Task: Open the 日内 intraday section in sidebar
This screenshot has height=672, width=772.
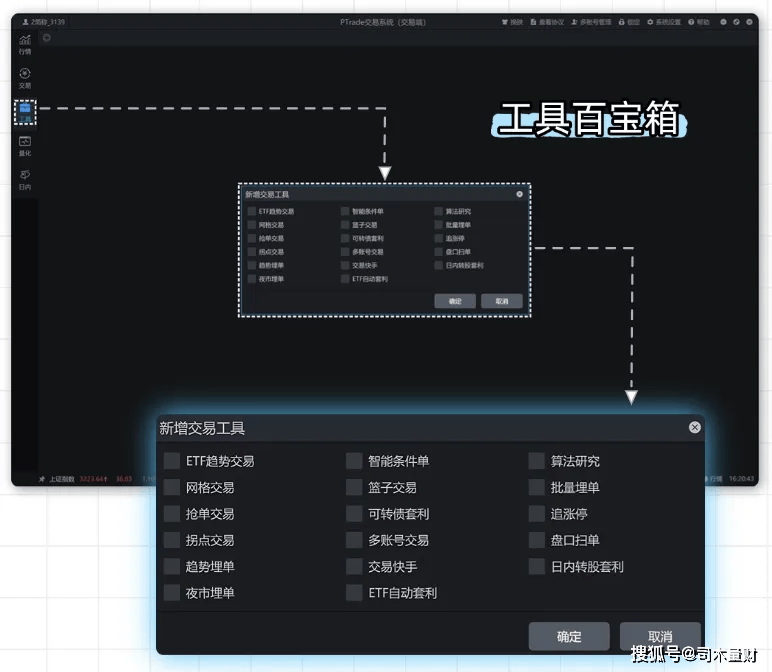Action: point(25,180)
